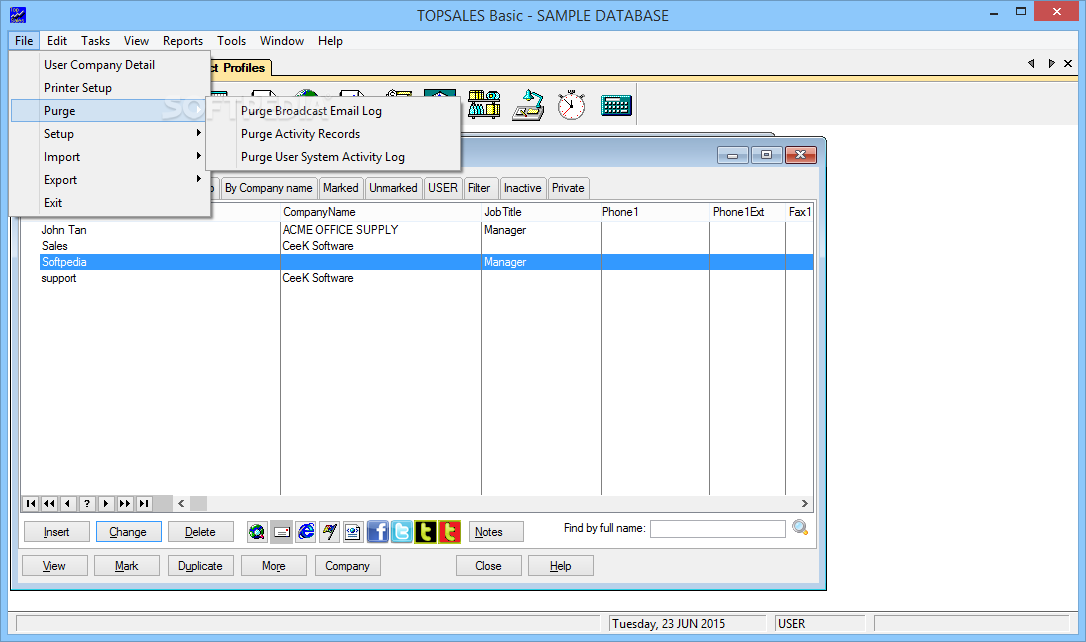Go to next record arrow
This screenshot has height=642, width=1086.
tap(106, 503)
